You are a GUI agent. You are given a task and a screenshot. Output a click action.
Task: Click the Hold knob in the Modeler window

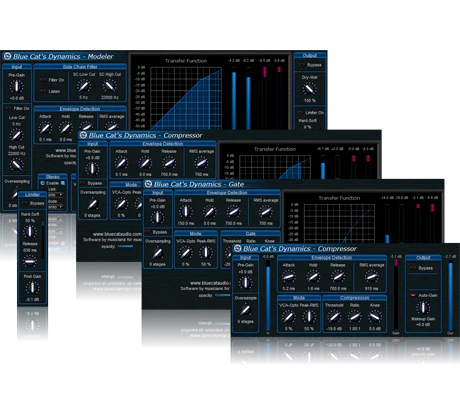[x=66, y=128]
